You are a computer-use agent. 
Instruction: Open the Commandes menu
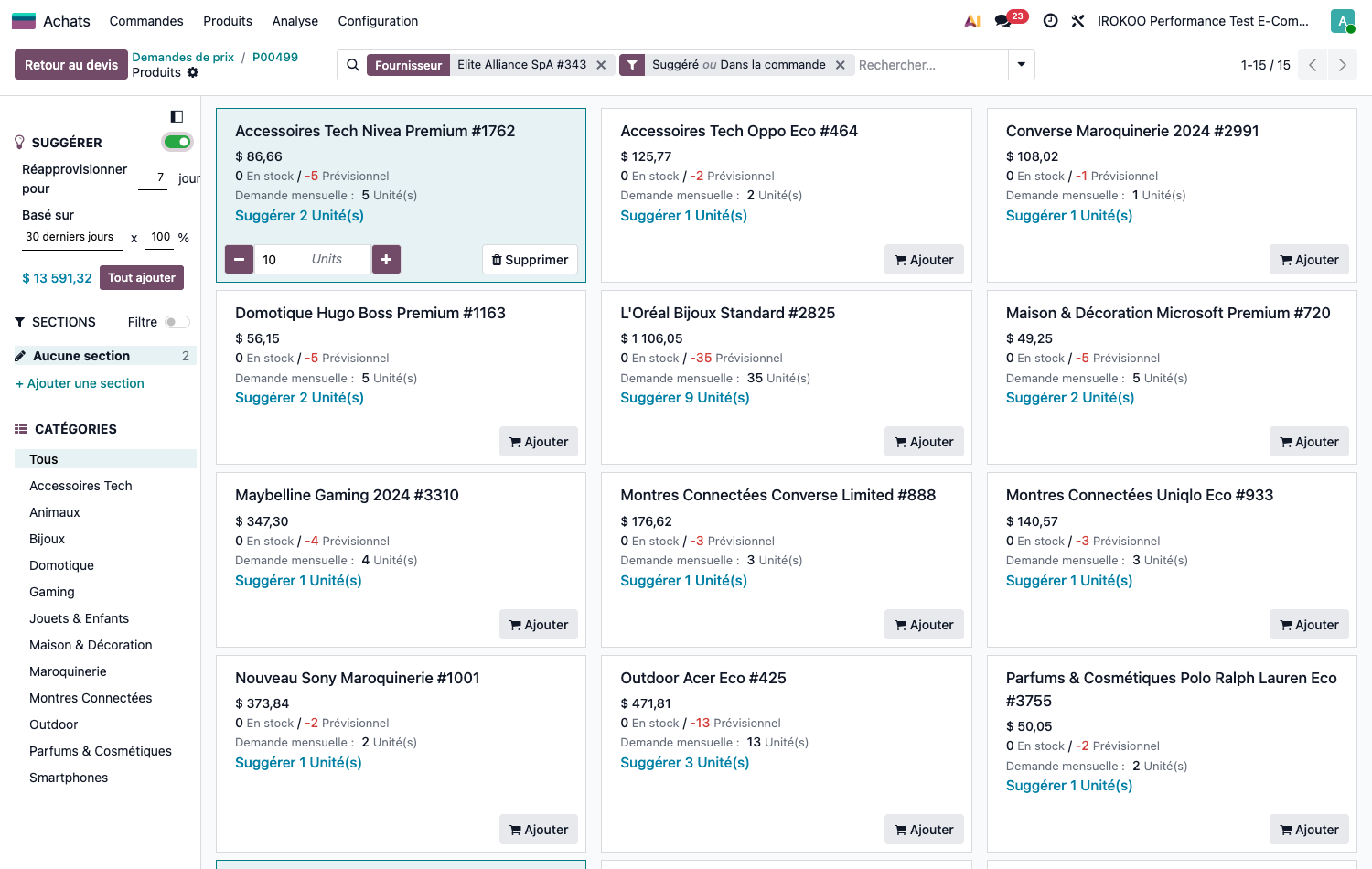(x=146, y=21)
